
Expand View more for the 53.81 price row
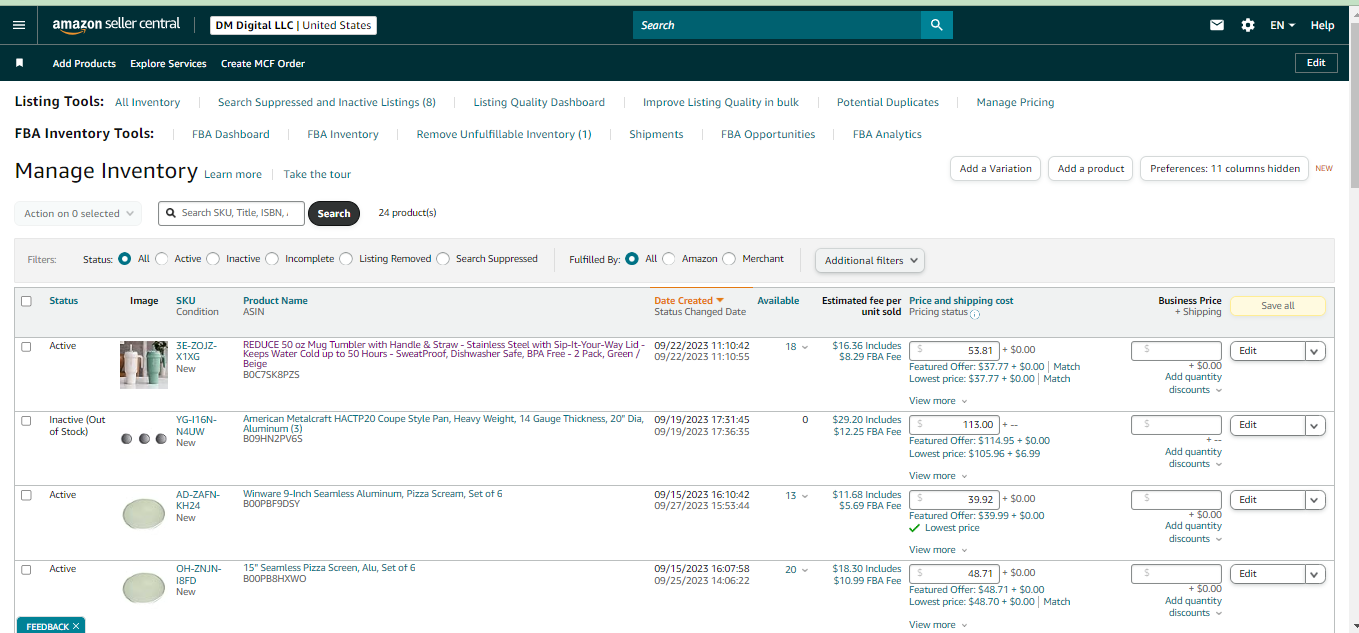tap(938, 401)
